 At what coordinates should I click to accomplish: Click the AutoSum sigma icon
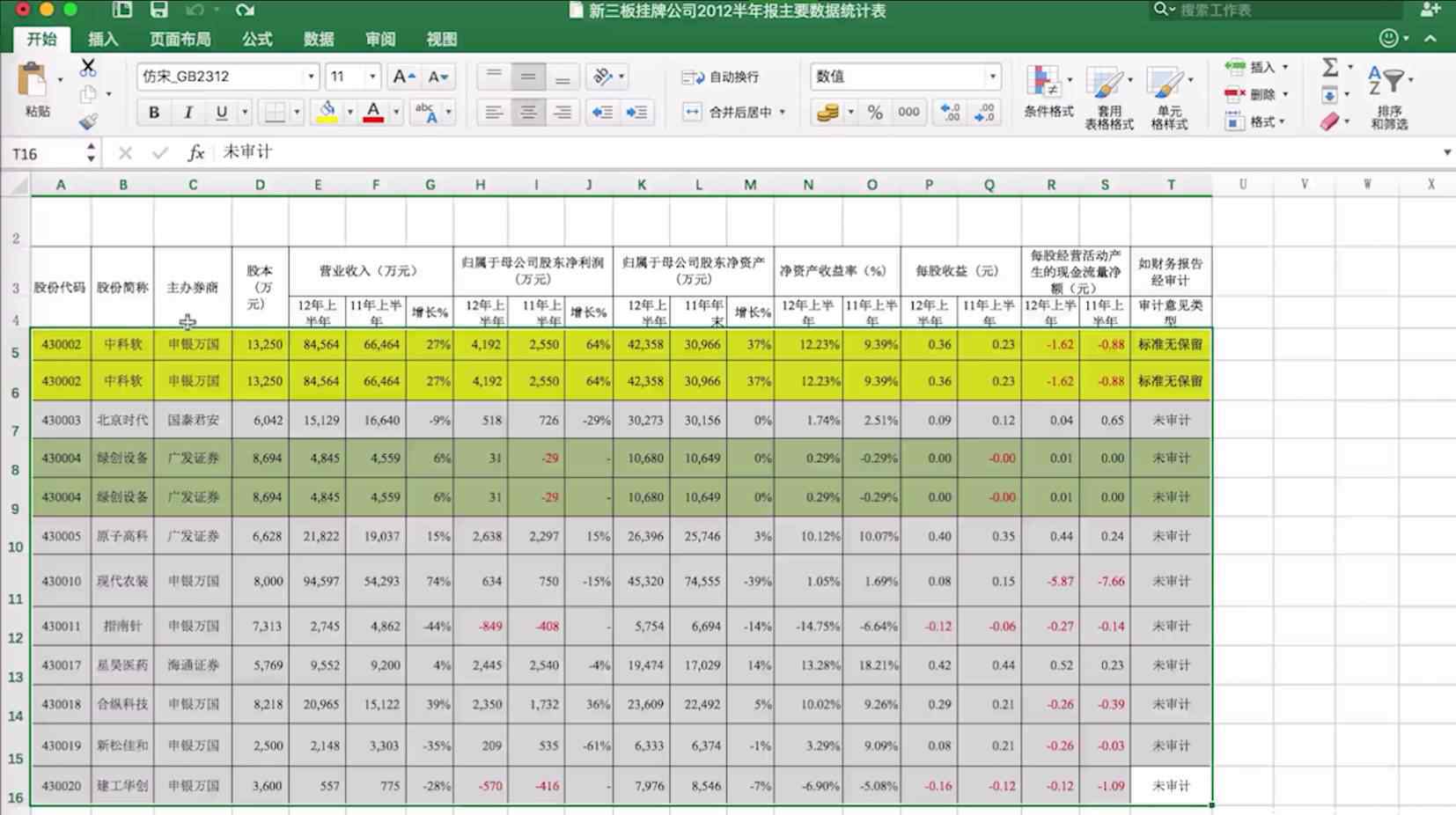tap(1330, 67)
